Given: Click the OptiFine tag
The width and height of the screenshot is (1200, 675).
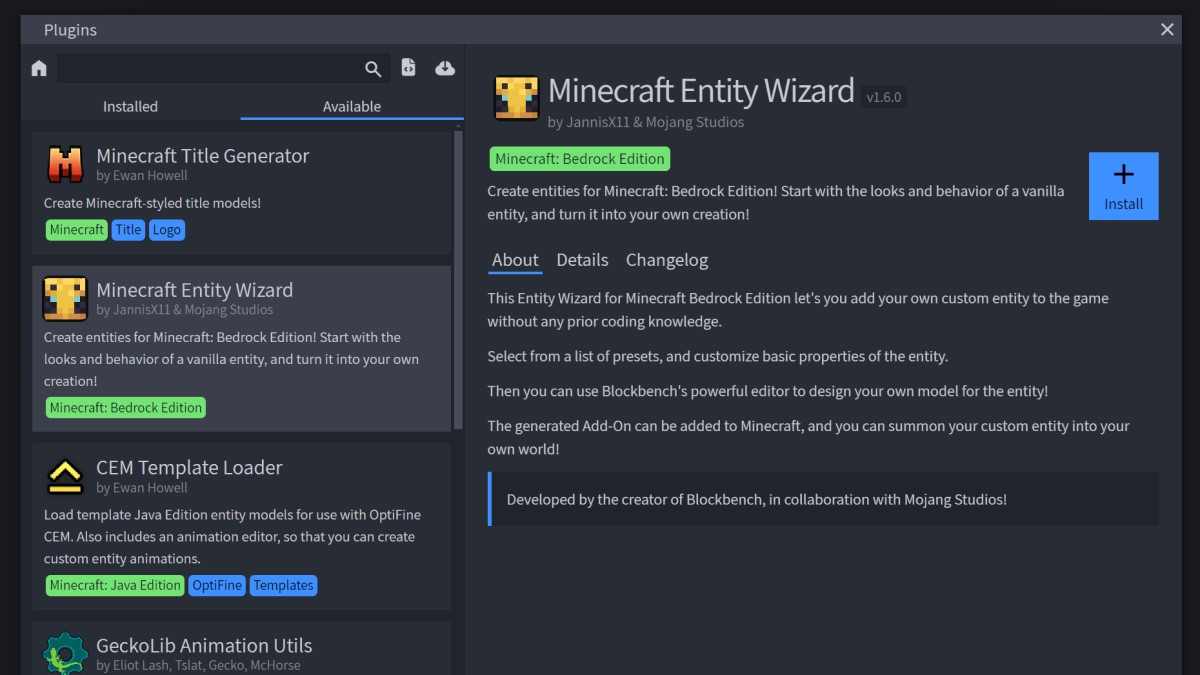Looking at the screenshot, I should point(217,585).
